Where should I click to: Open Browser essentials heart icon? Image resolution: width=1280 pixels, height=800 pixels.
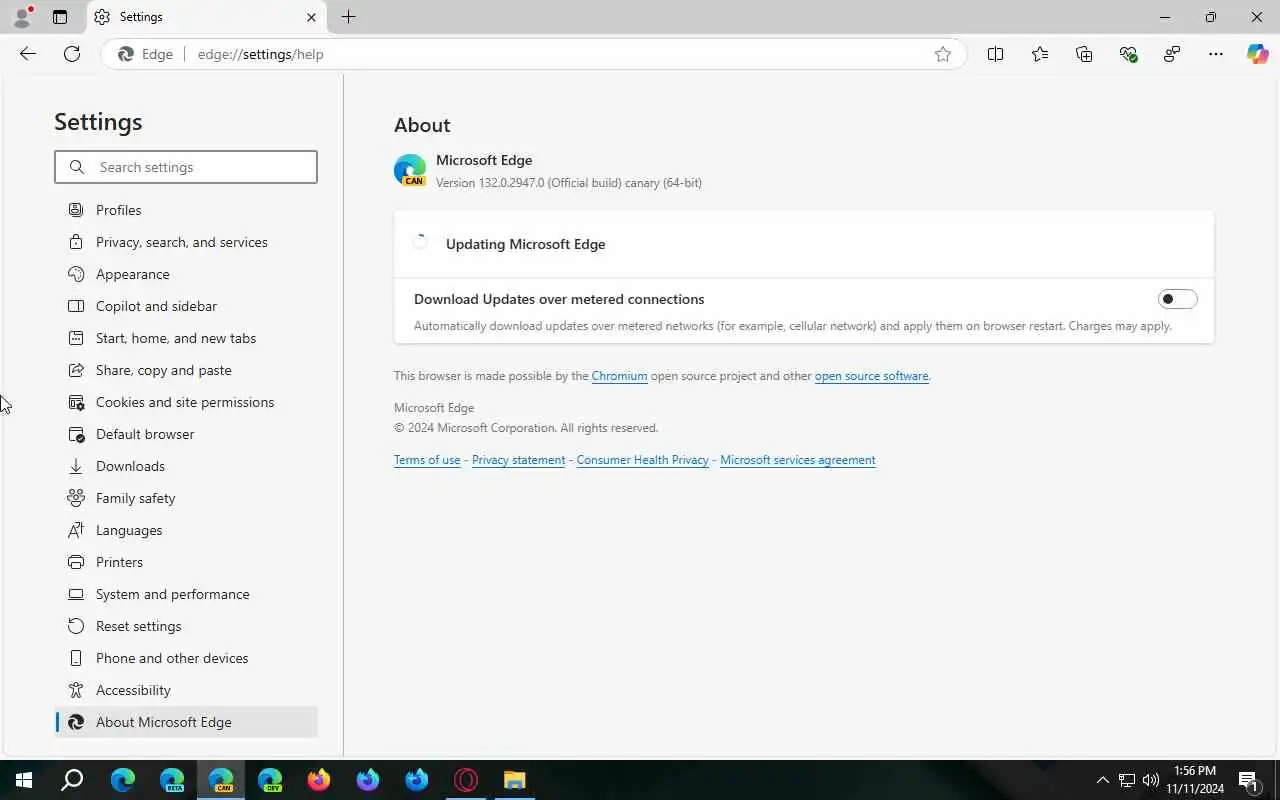pyautogui.click(x=1128, y=54)
